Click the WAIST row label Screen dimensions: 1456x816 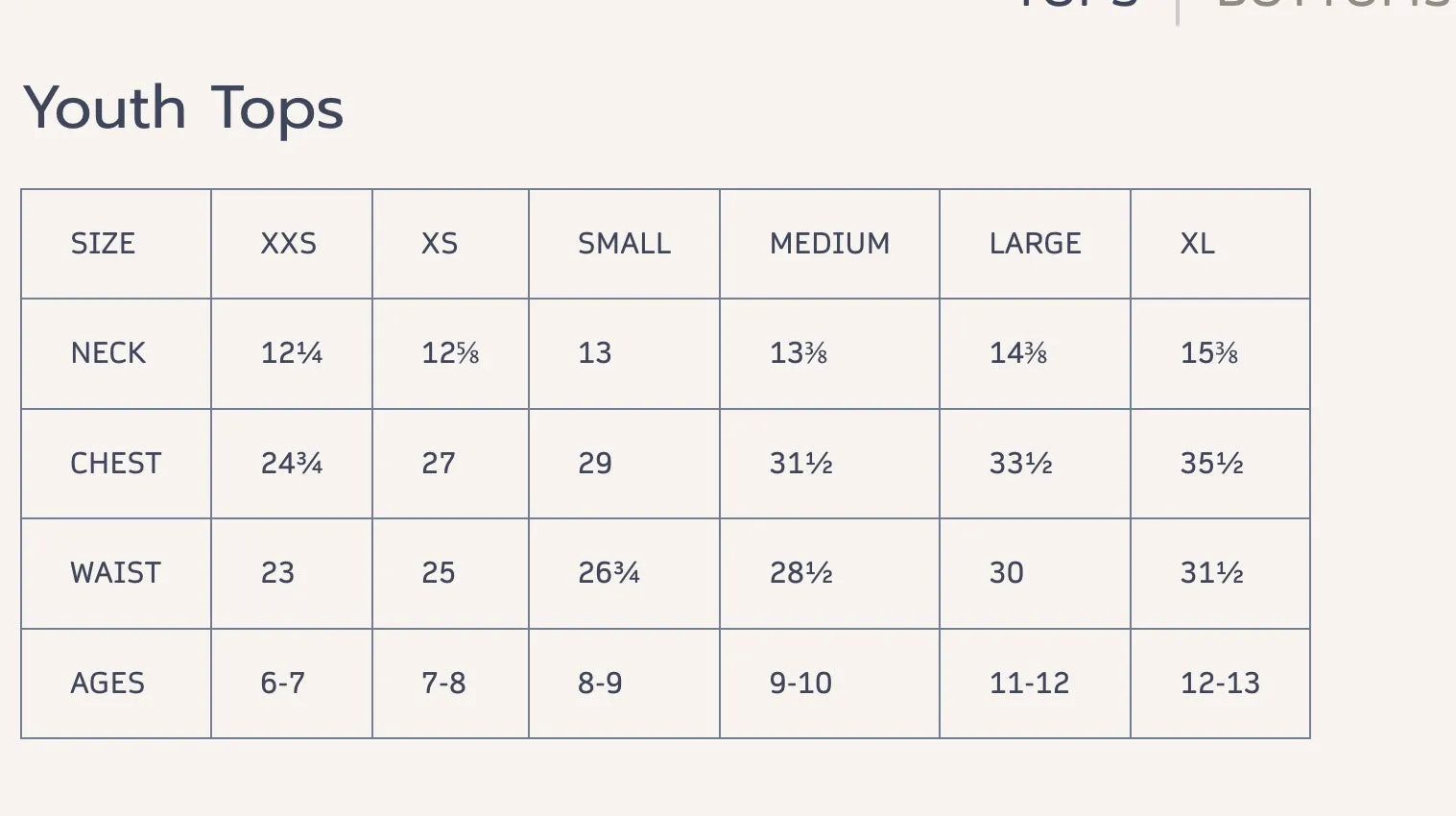115,573
